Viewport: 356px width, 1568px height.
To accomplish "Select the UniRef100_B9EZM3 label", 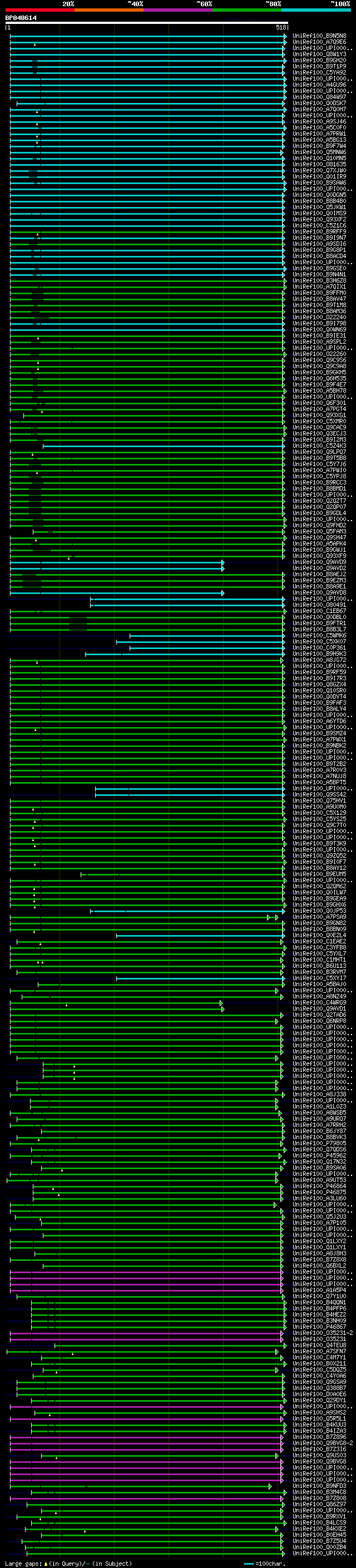I will coord(319,580).
